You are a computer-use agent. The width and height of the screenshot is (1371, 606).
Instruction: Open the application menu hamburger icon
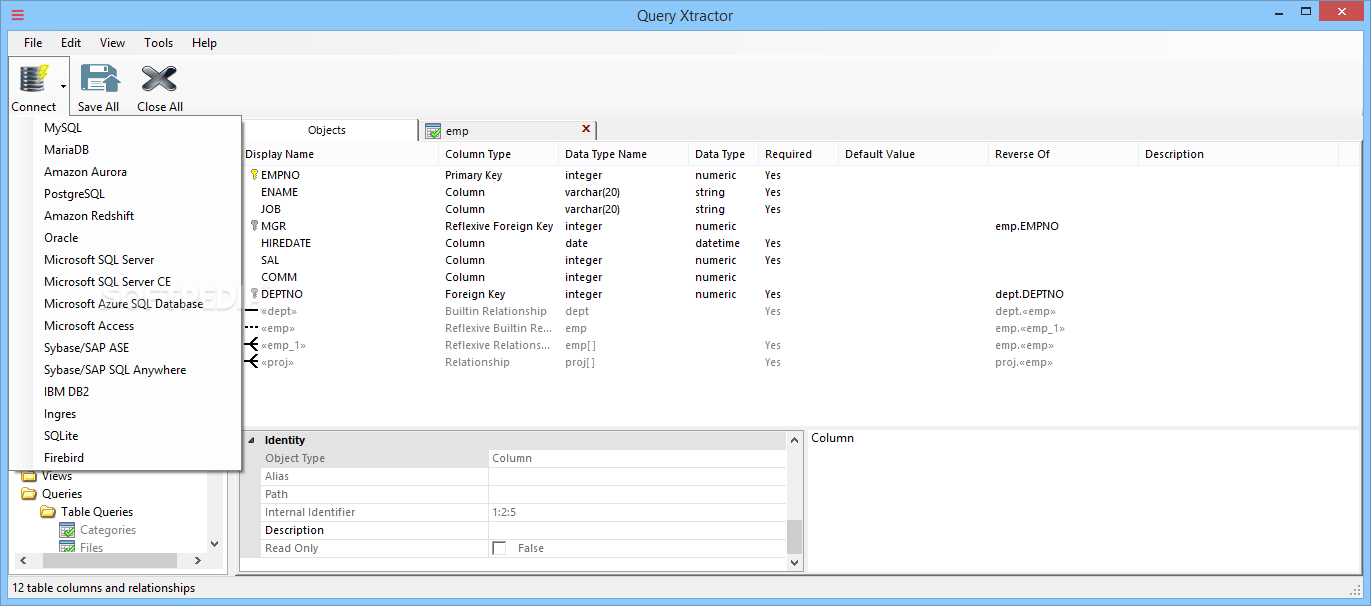click(x=18, y=15)
